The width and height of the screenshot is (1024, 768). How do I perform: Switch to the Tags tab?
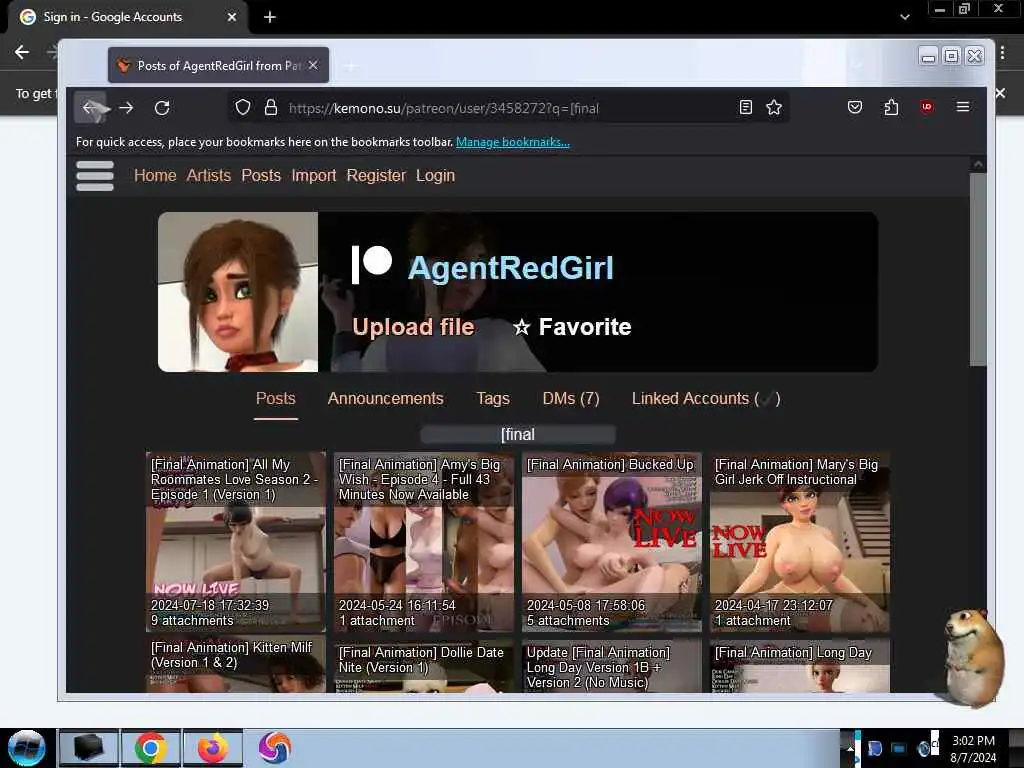(492, 398)
